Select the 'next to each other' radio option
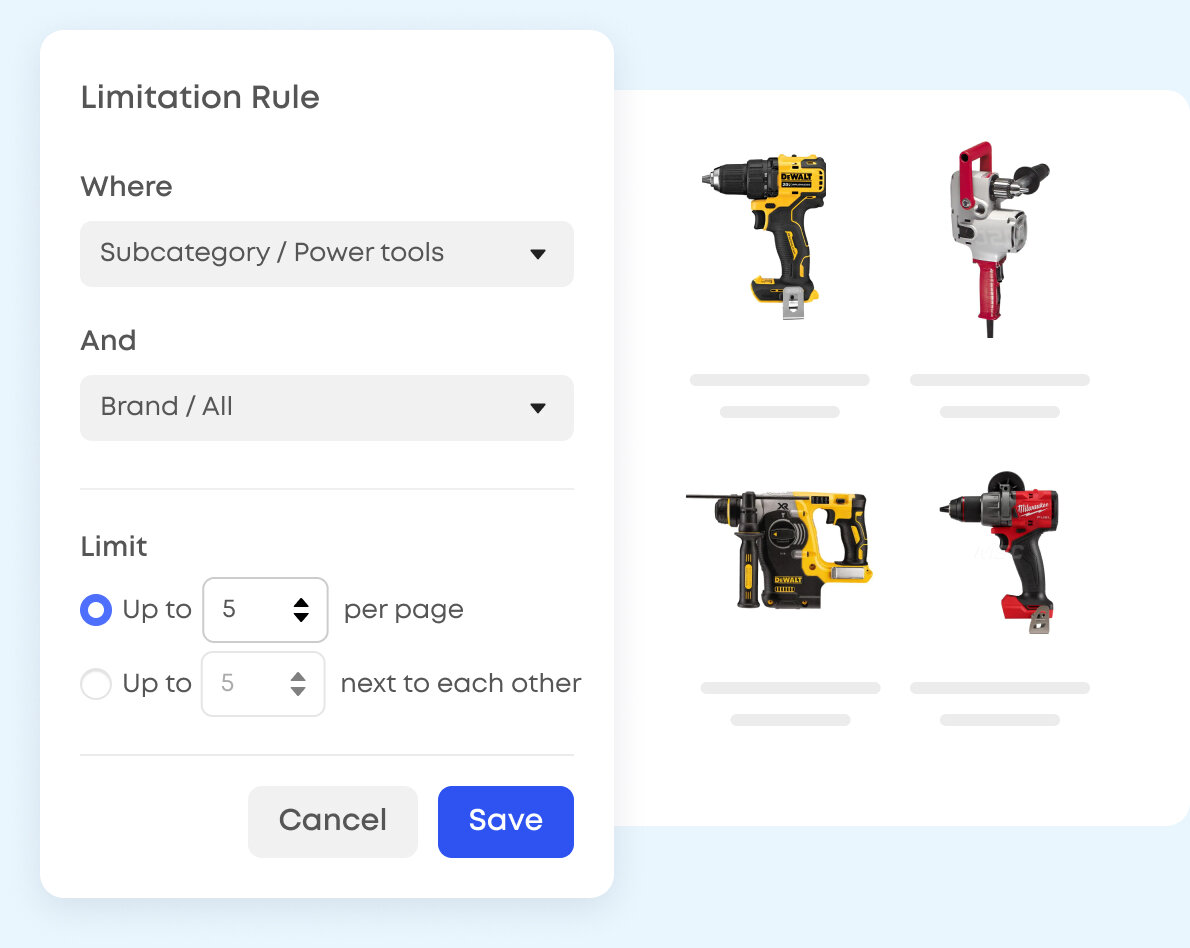Screen dimensions: 1190x948 tap(96, 683)
